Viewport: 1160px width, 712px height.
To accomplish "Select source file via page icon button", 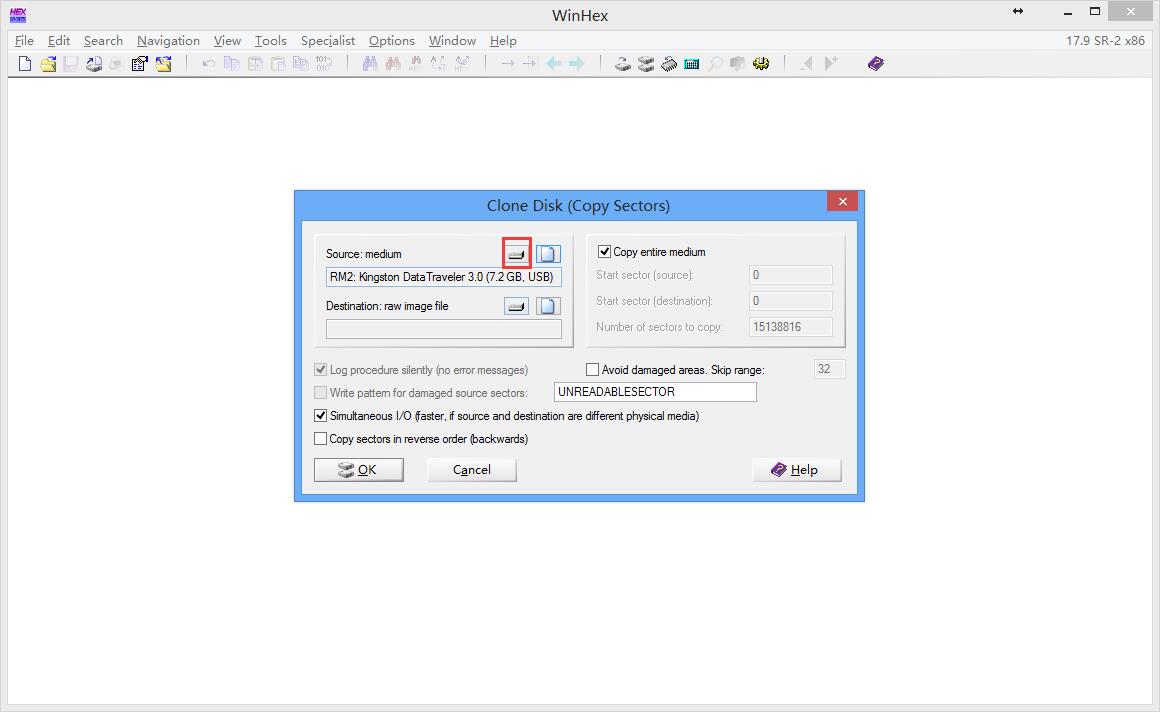I will point(548,254).
